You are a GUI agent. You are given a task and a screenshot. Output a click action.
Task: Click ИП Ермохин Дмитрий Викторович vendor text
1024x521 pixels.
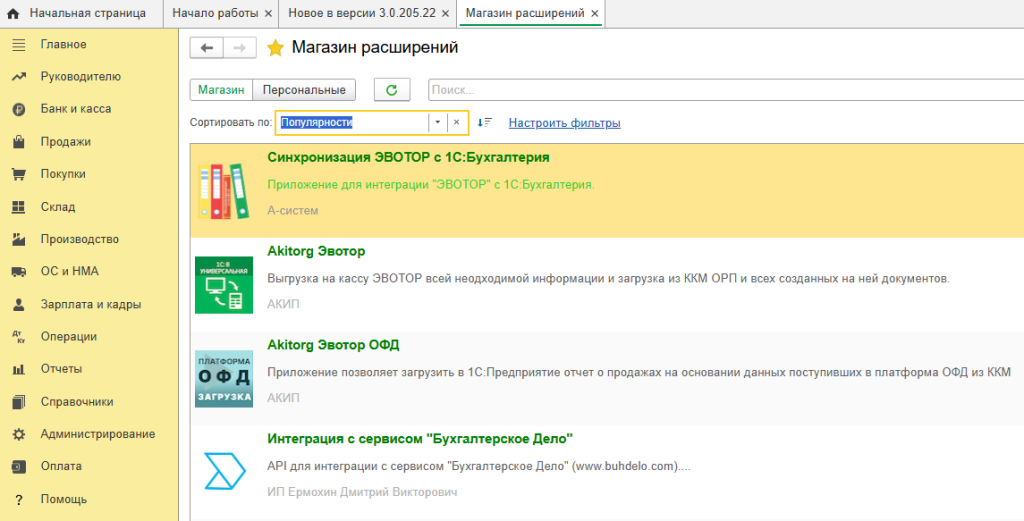(362, 492)
